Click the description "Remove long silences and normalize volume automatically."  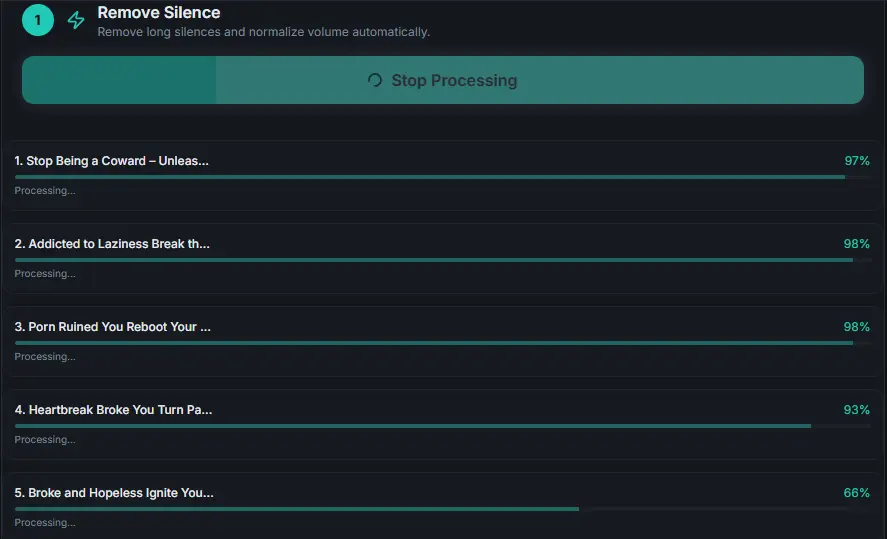[x=264, y=32]
